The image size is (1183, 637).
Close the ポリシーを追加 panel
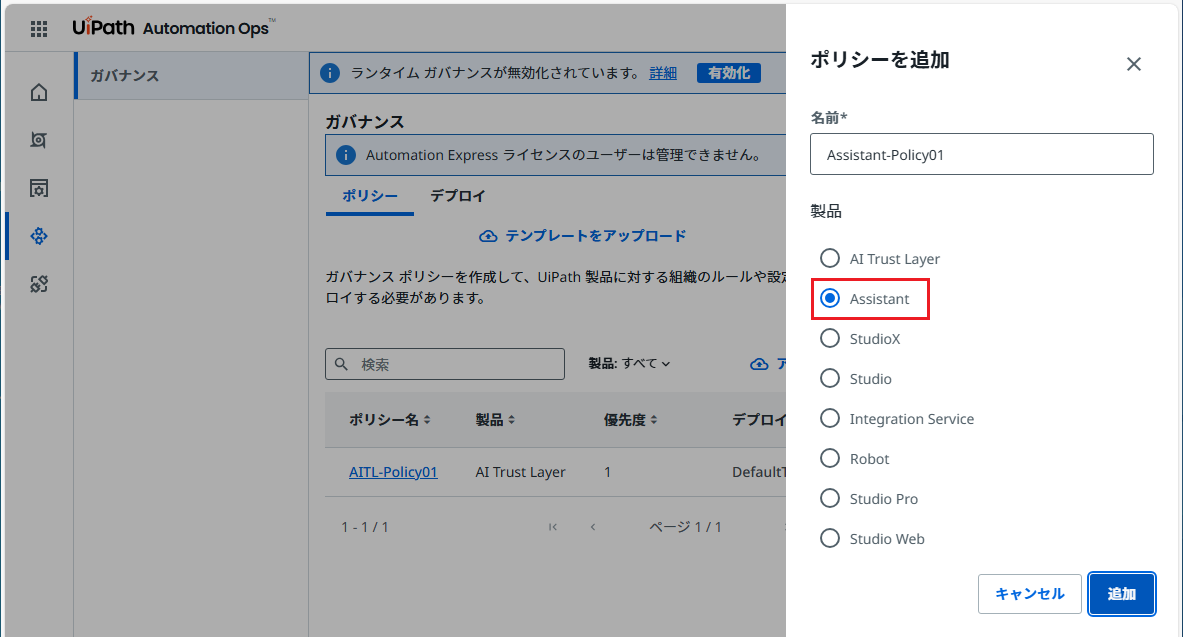tap(1133, 64)
